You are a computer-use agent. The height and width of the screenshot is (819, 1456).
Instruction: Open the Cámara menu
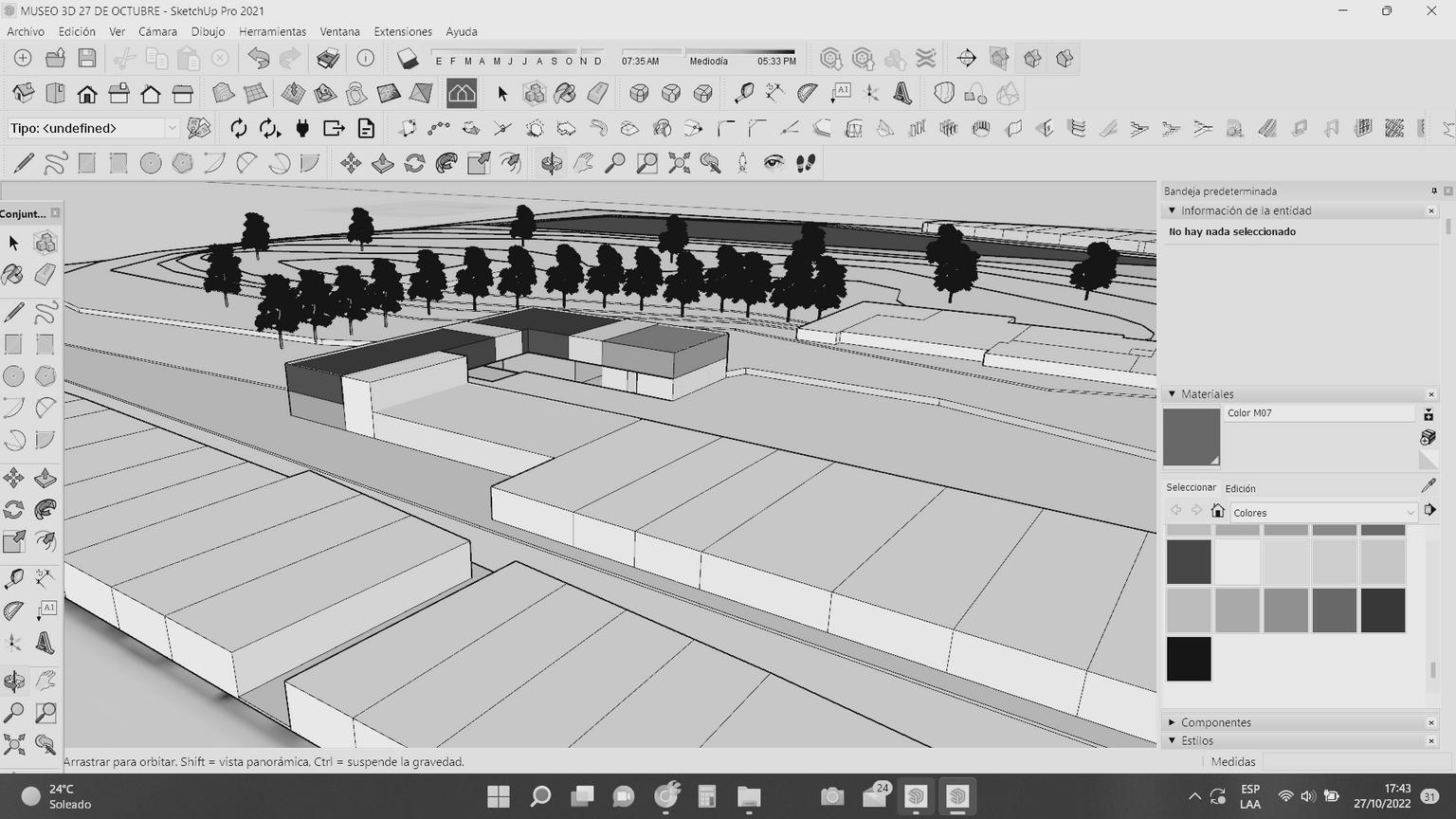157,31
